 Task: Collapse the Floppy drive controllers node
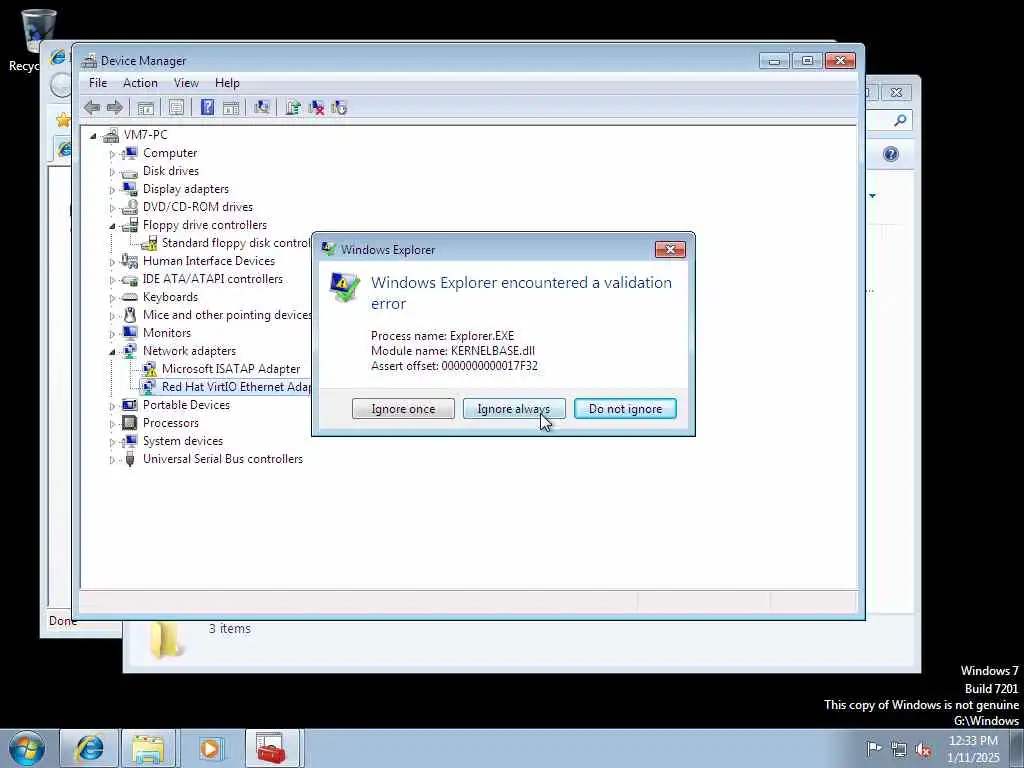click(x=112, y=226)
